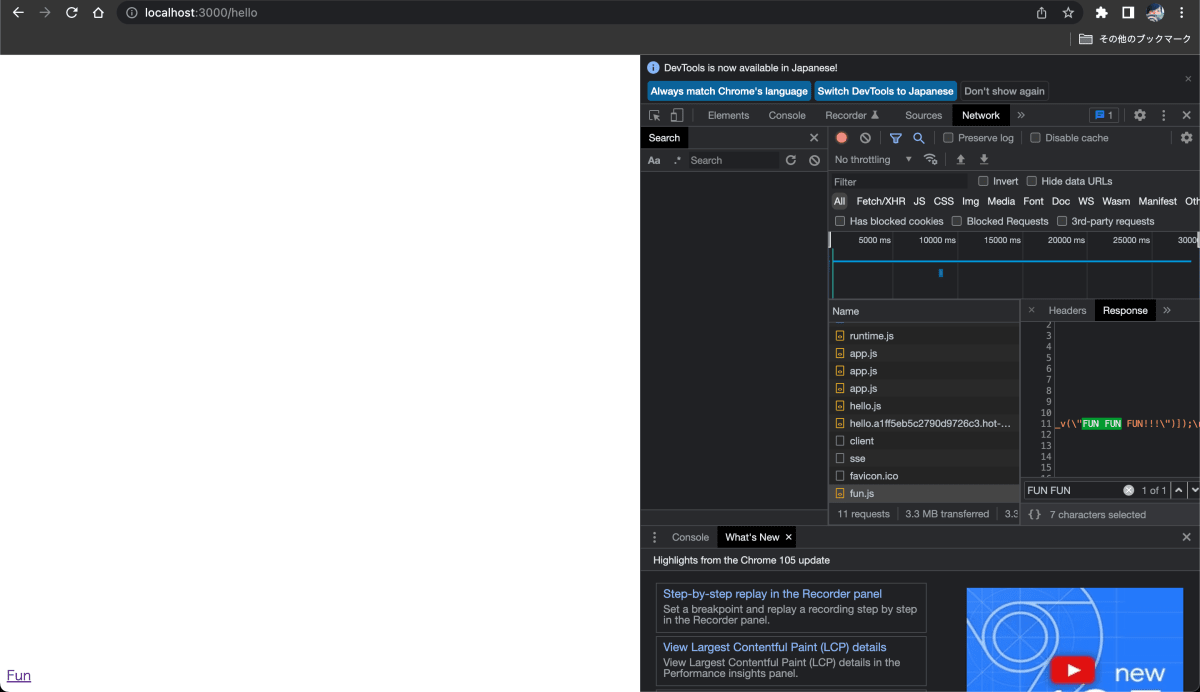Image resolution: width=1200 pixels, height=692 pixels.
Task: Expand more DevTools panel tabs chevron
Action: [1021, 115]
